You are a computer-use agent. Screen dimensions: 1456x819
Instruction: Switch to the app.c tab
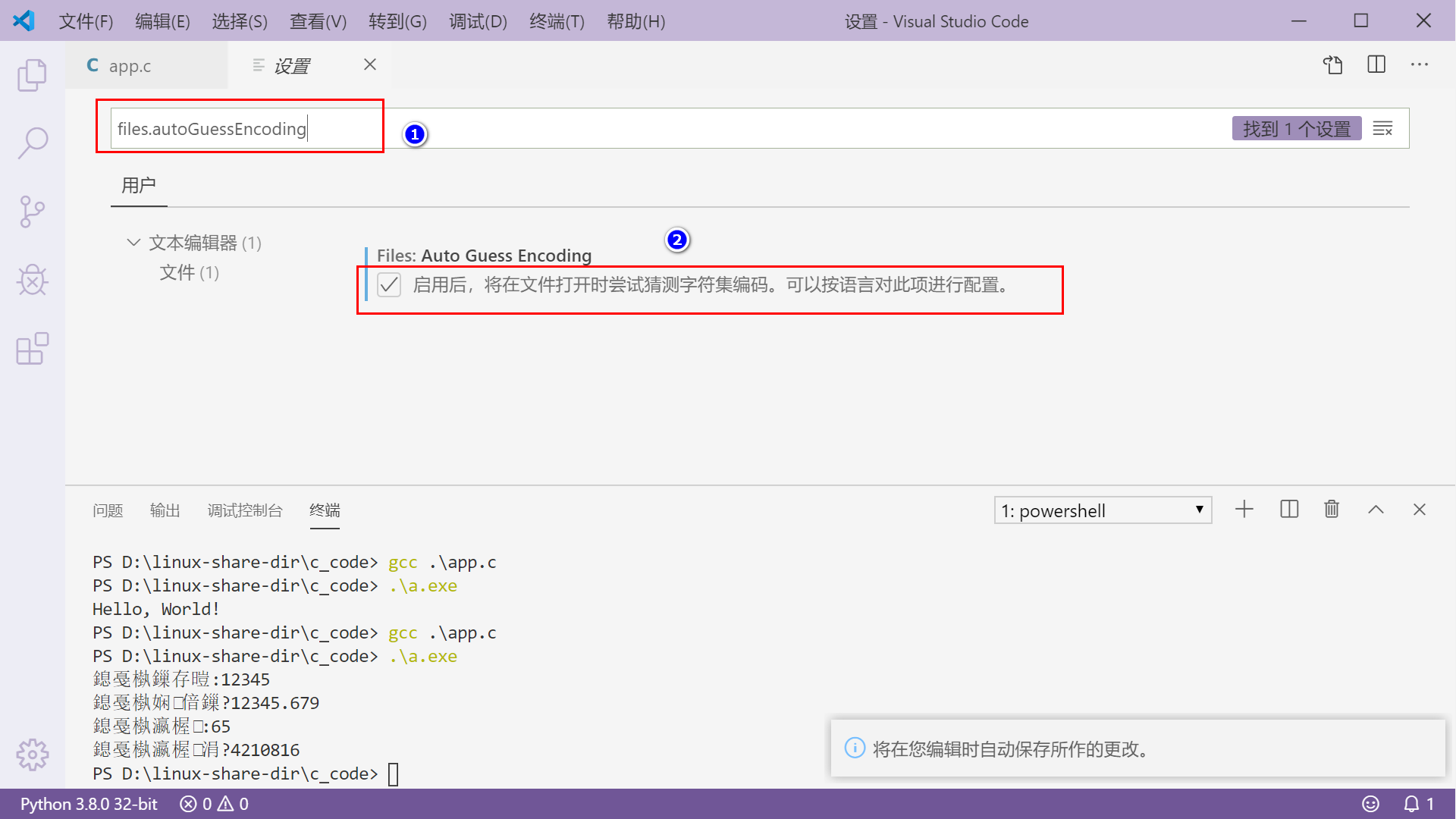(129, 66)
